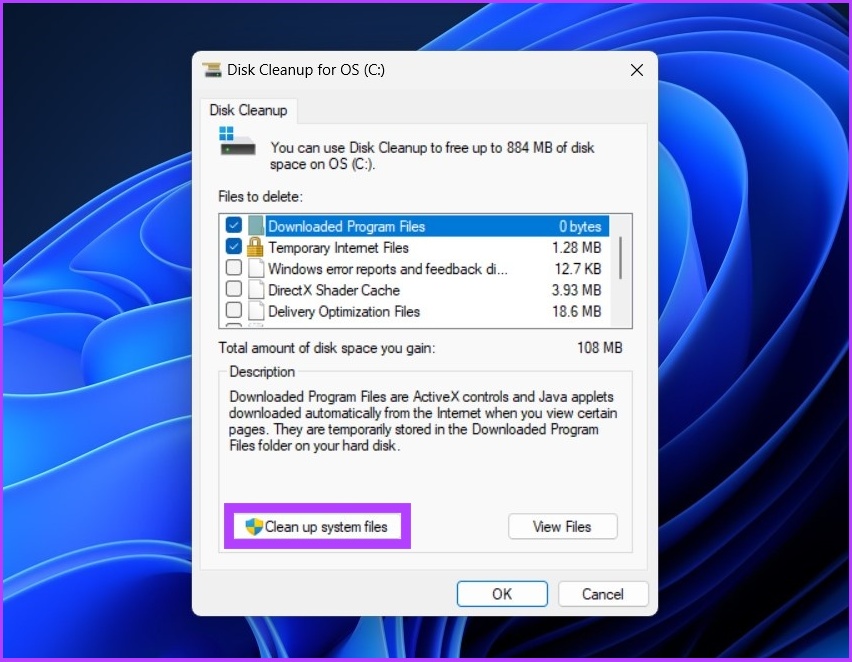The image size is (852, 662).
Task: Select the Downloaded Program Files row text
Action: 347,226
